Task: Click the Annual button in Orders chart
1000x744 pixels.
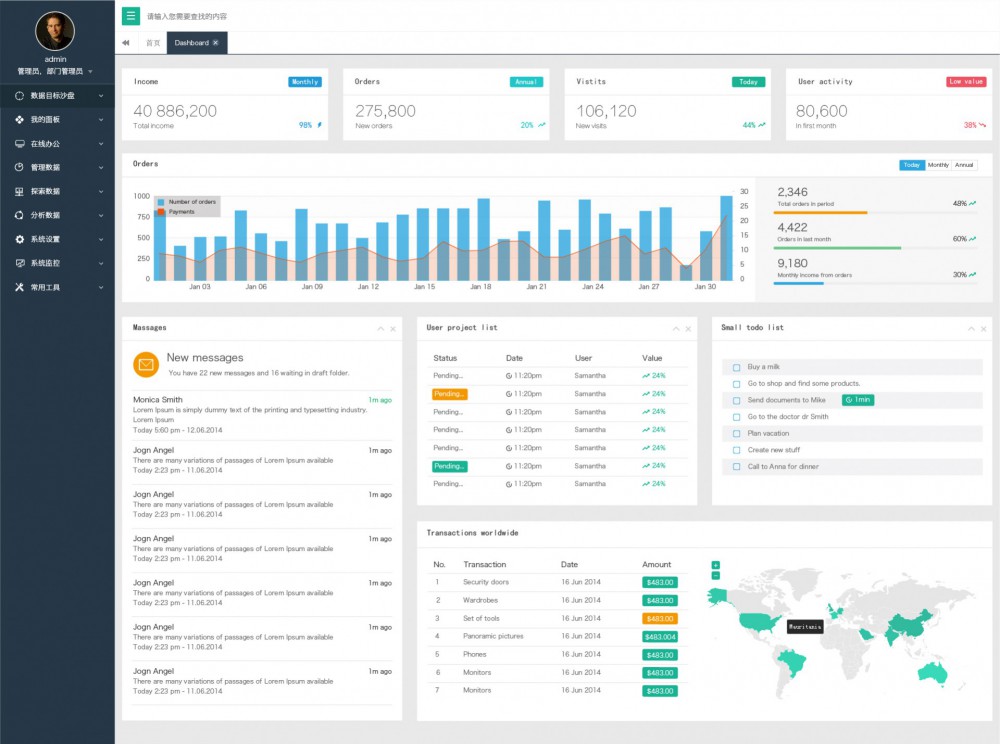Action: [x=964, y=165]
